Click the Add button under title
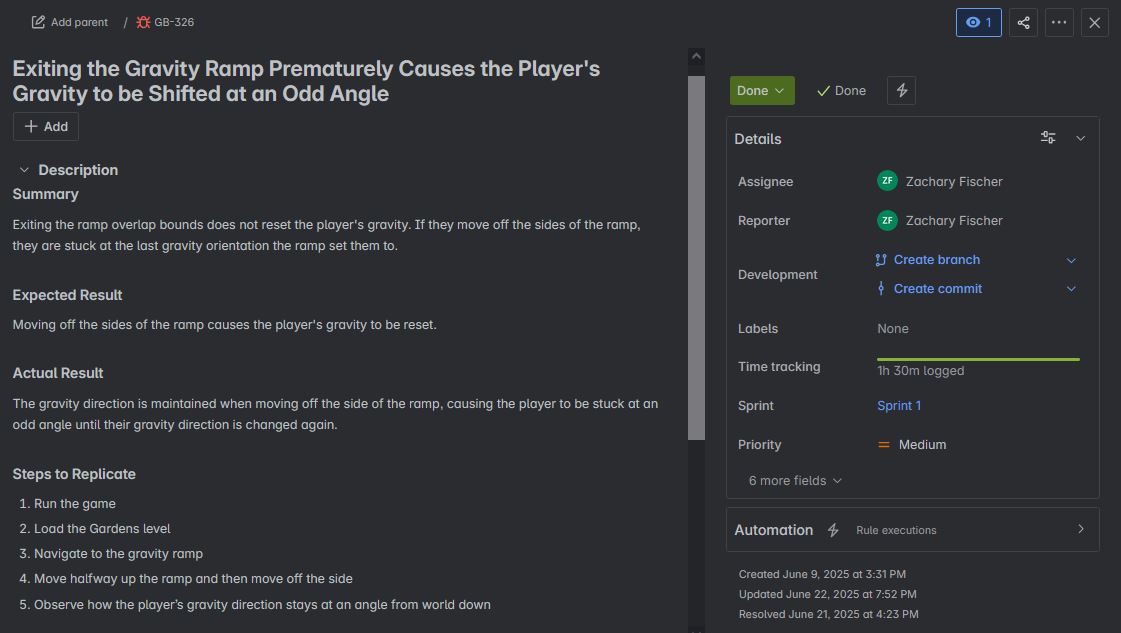Viewport: 1121px width, 633px height. tap(46, 126)
